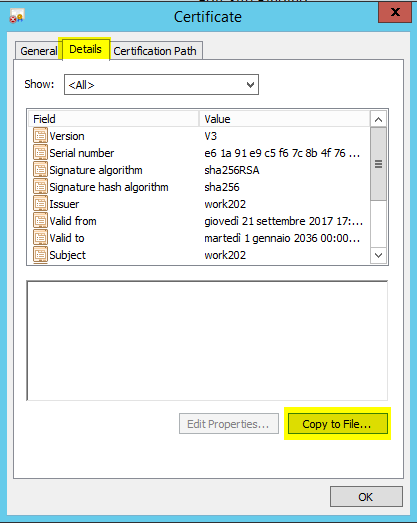
Task: Click the giovedì 21 settembre 2017 value
Action: tap(284, 221)
